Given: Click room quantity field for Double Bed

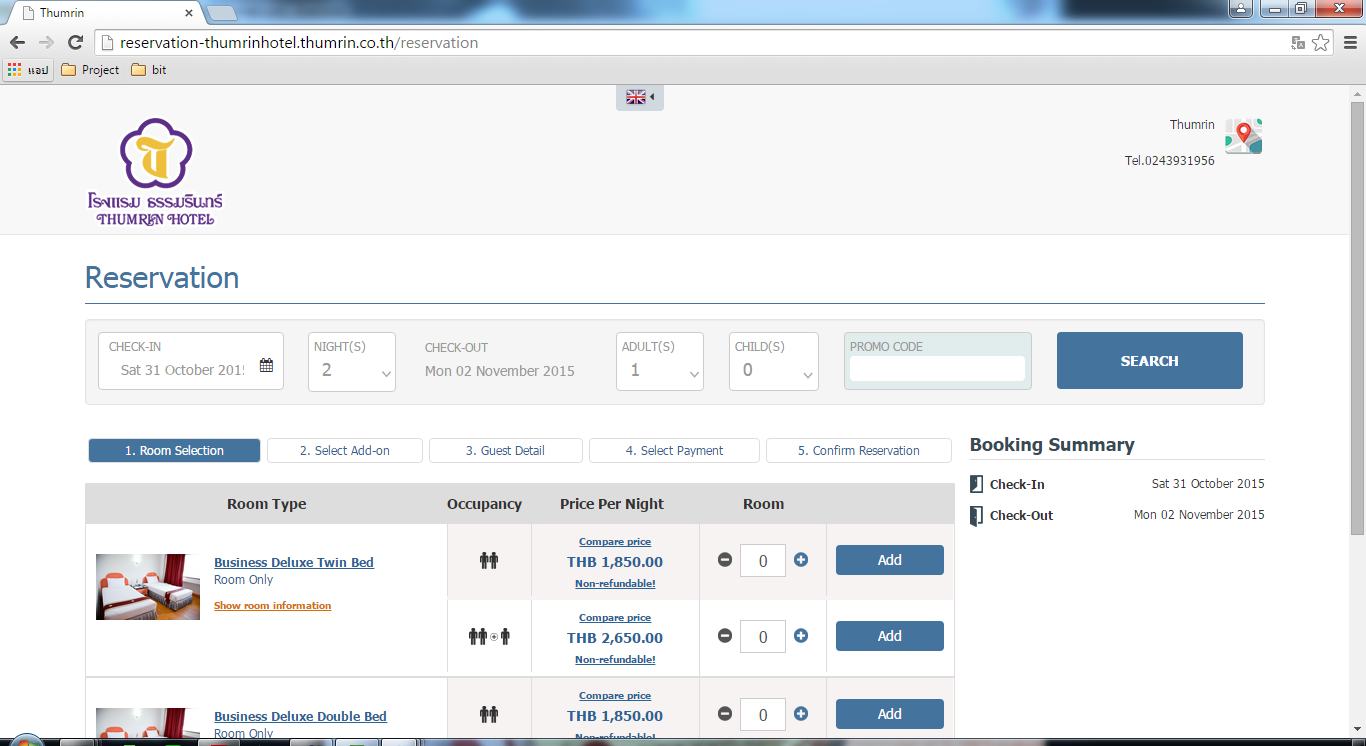Looking at the screenshot, I should click(x=763, y=715).
